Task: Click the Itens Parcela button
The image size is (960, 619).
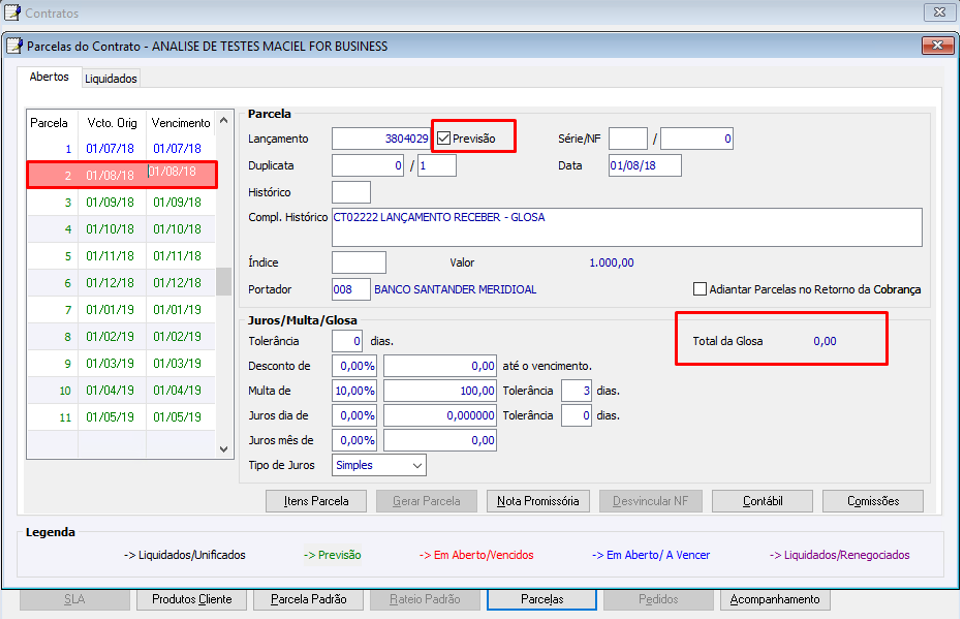Action: [316, 501]
